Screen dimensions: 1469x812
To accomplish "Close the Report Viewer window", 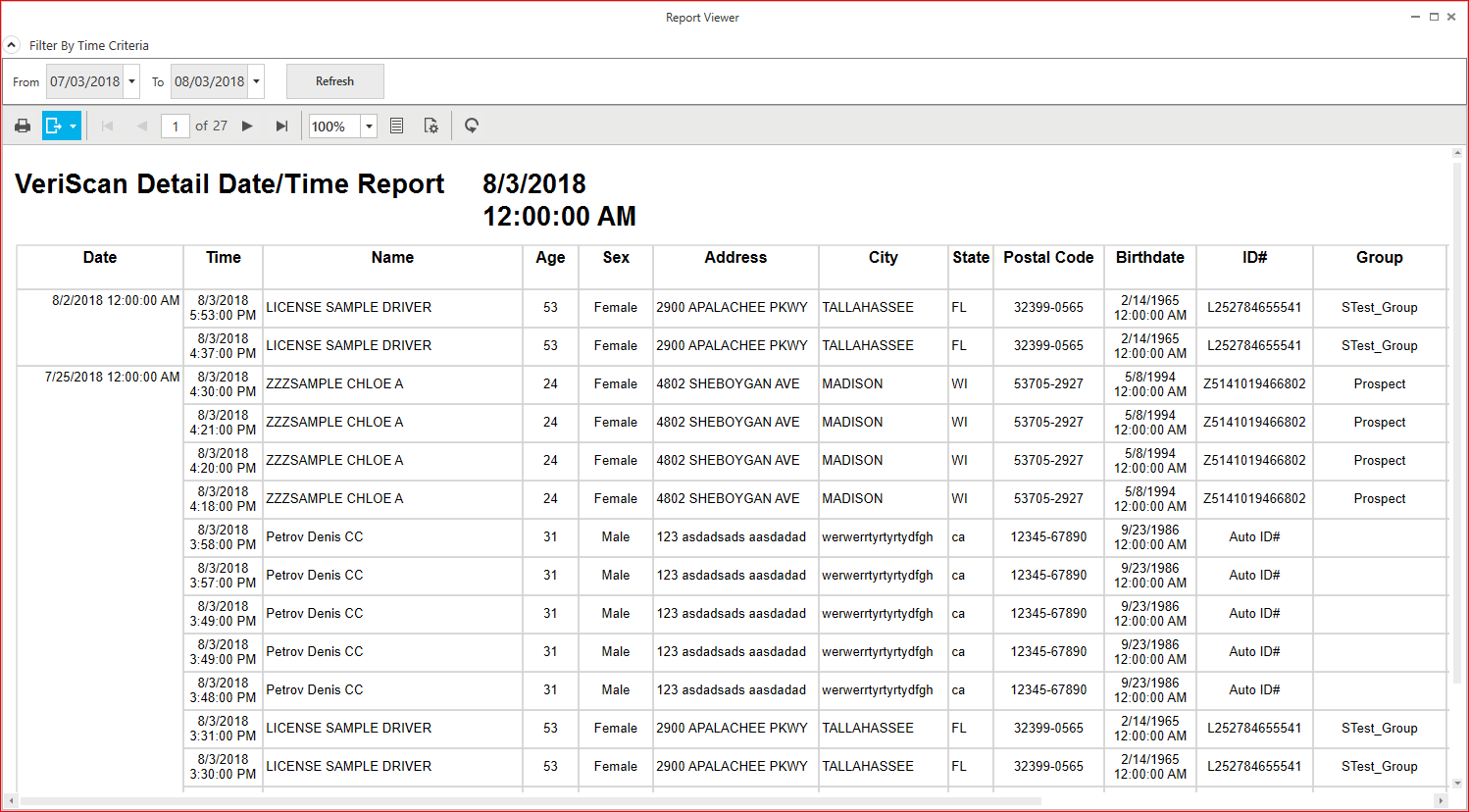I will pos(1451,17).
